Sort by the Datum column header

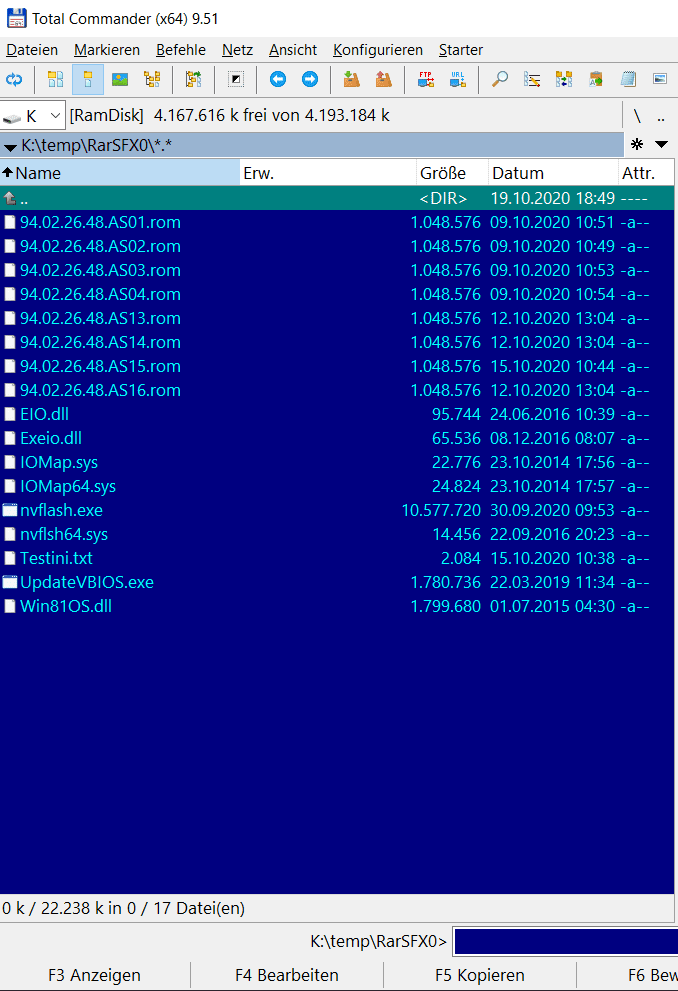click(x=553, y=173)
